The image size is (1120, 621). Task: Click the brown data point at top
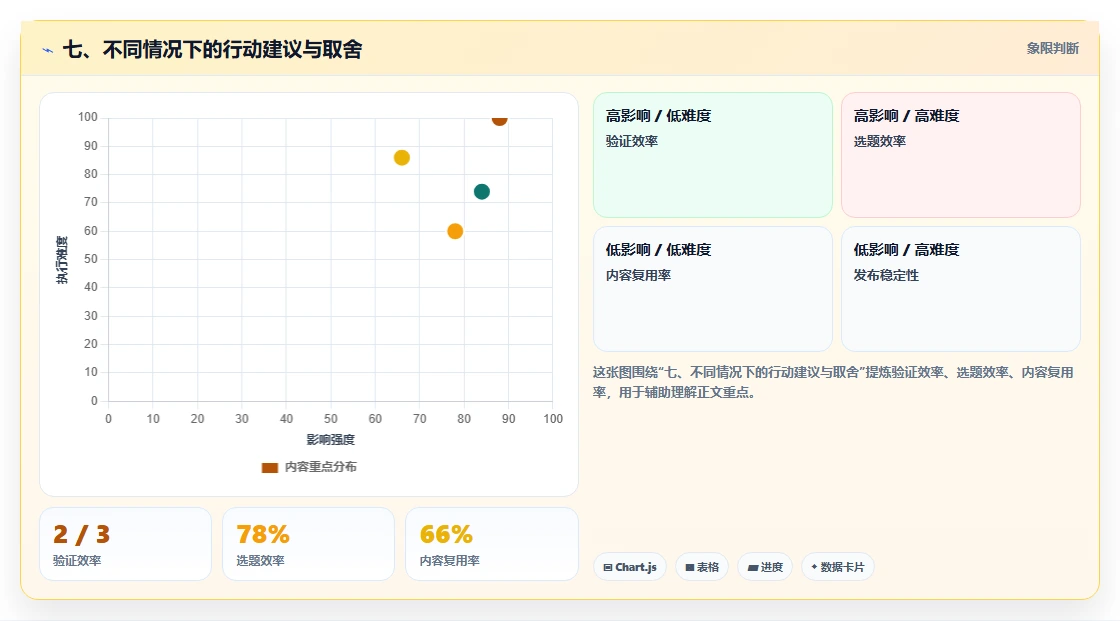pyautogui.click(x=499, y=119)
